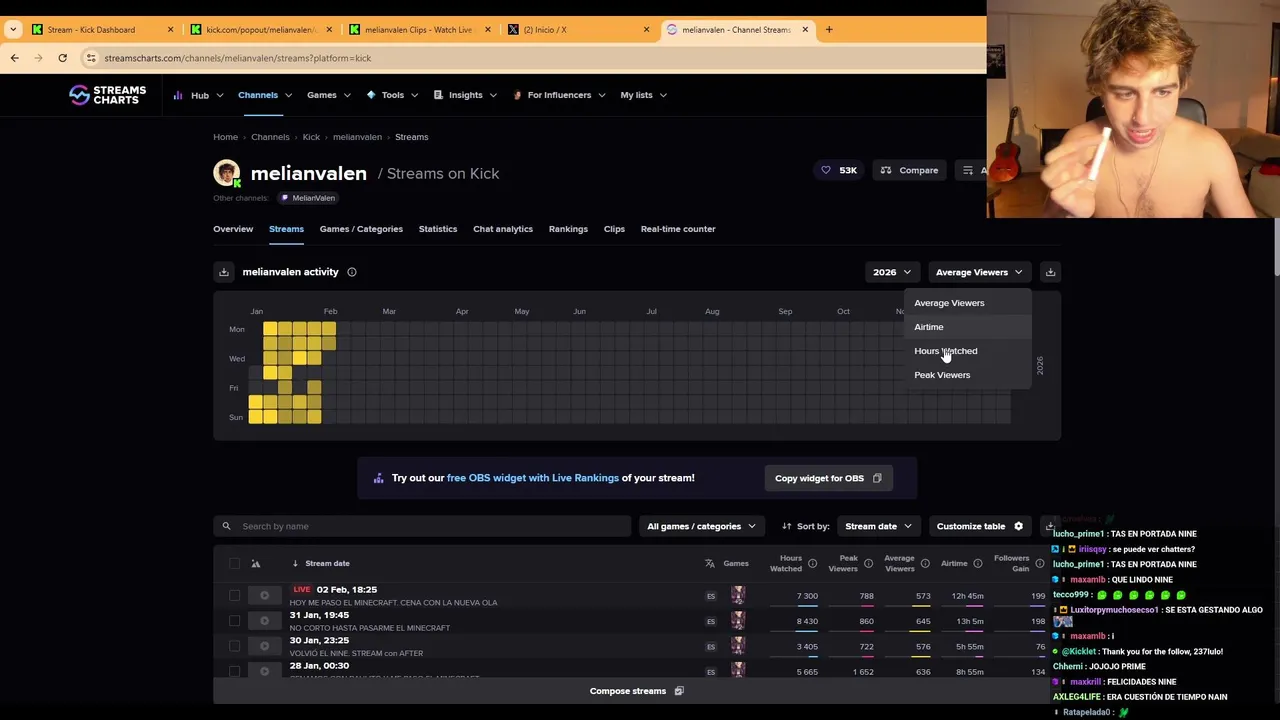Go to Home breadcrumb link
The image size is (1280, 720).
point(225,137)
